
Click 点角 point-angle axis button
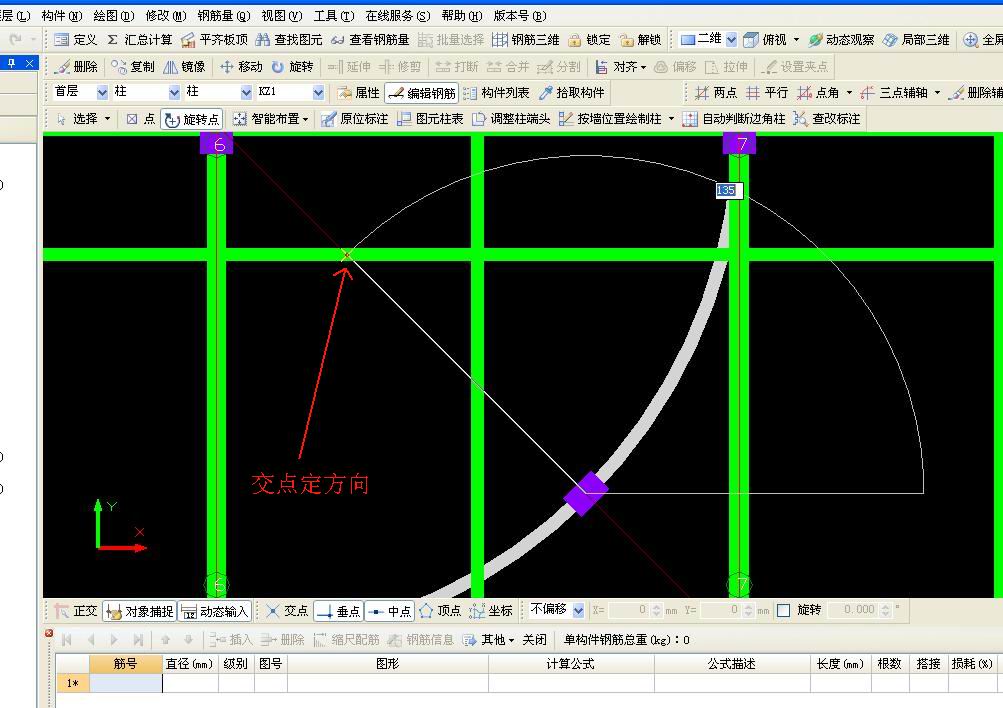(x=818, y=93)
